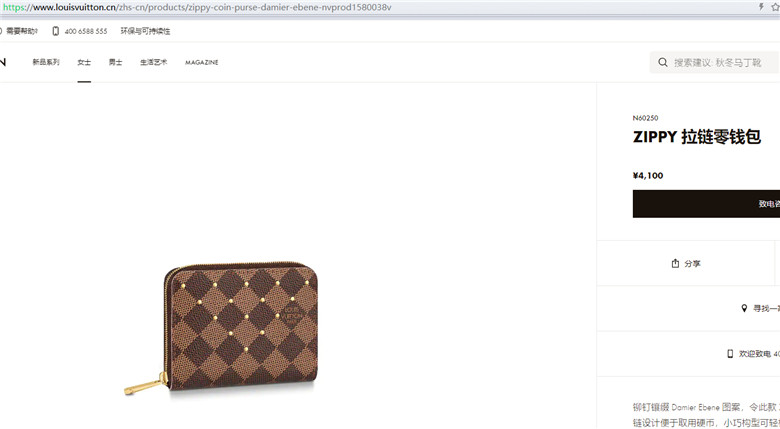
Task: Click the 400 6588 555 phone link
Action: (x=86, y=31)
